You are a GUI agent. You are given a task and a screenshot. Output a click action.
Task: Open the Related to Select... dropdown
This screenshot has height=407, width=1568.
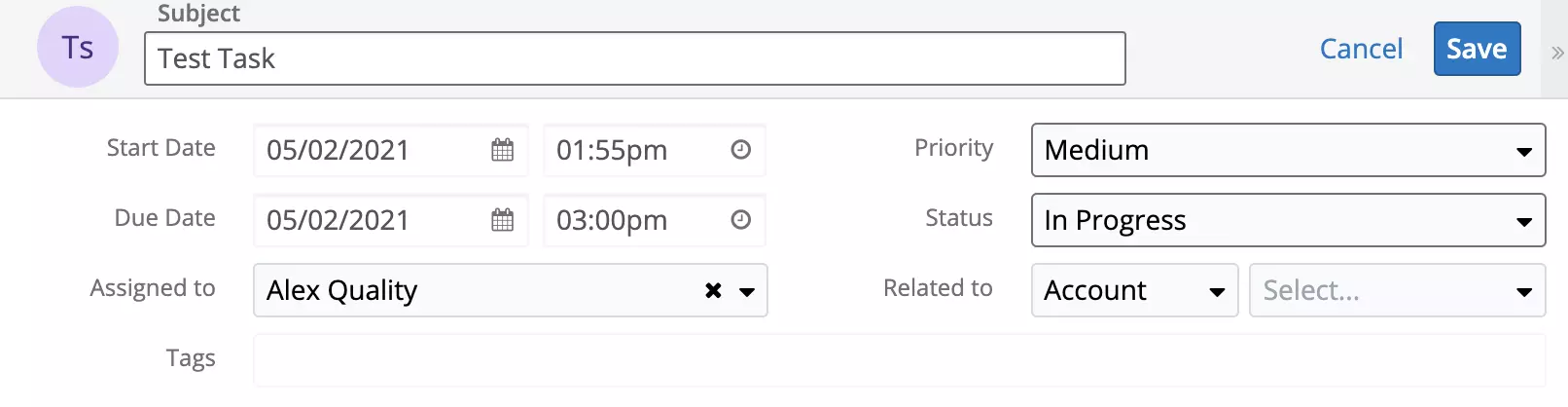tap(1396, 290)
